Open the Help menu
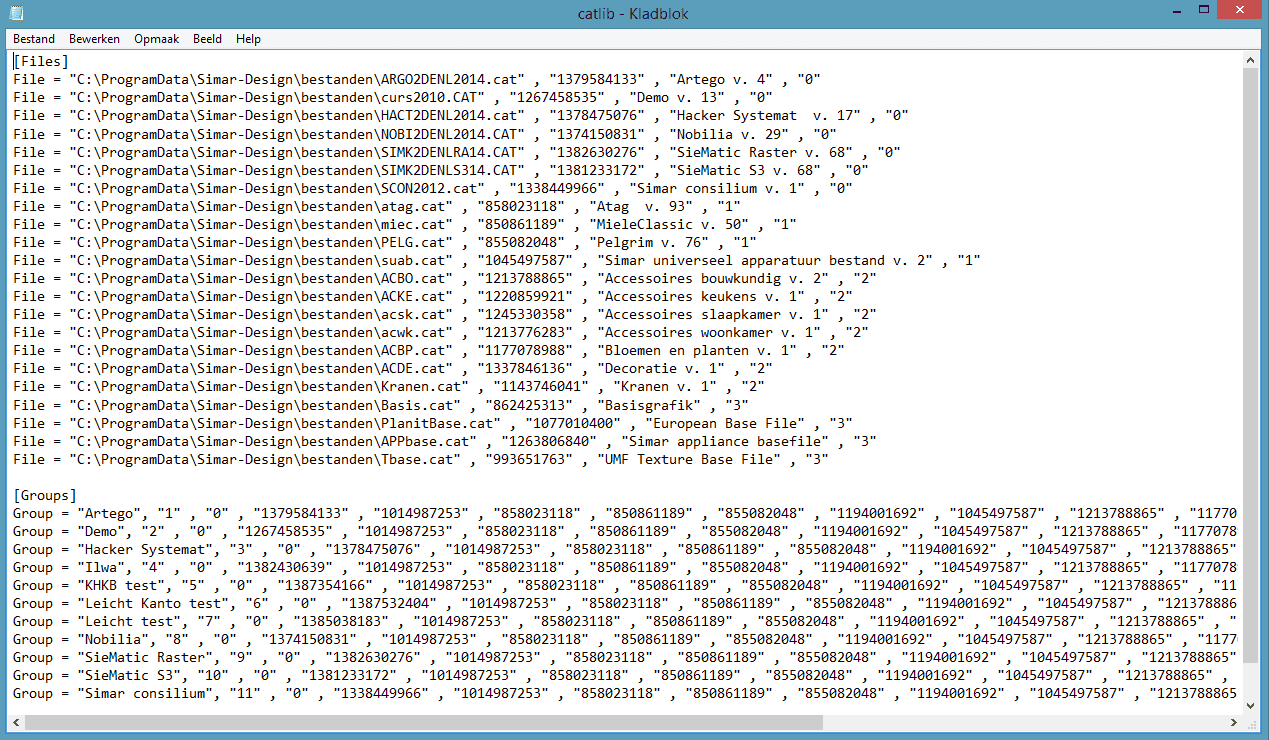Viewport: 1269px width, 740px height. pos(248,39)
